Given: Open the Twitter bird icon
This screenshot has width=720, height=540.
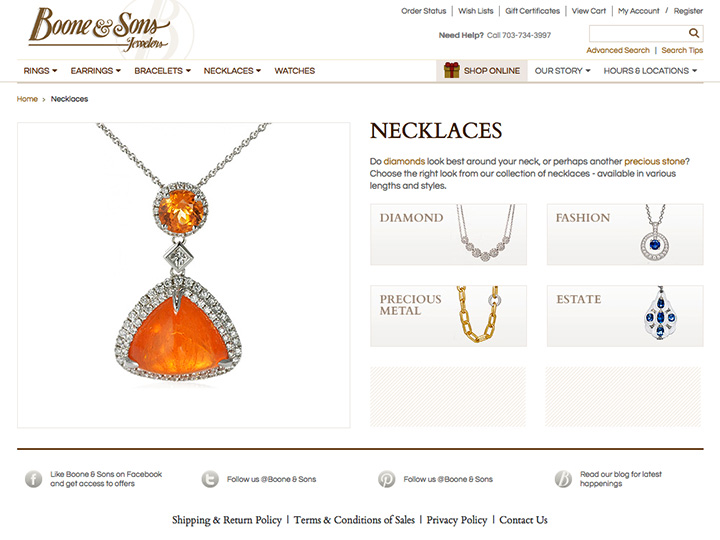Looking at the screenshot, I should click(210, 479).
